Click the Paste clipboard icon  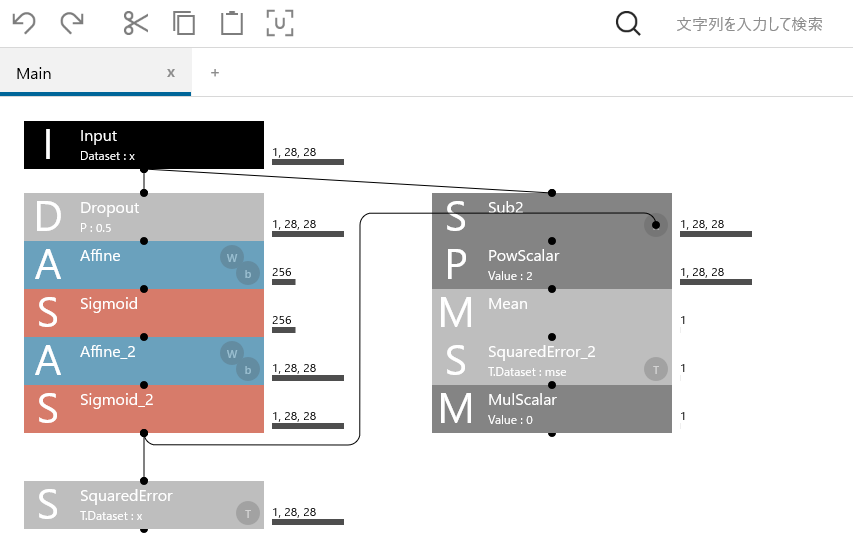[232, 24]
